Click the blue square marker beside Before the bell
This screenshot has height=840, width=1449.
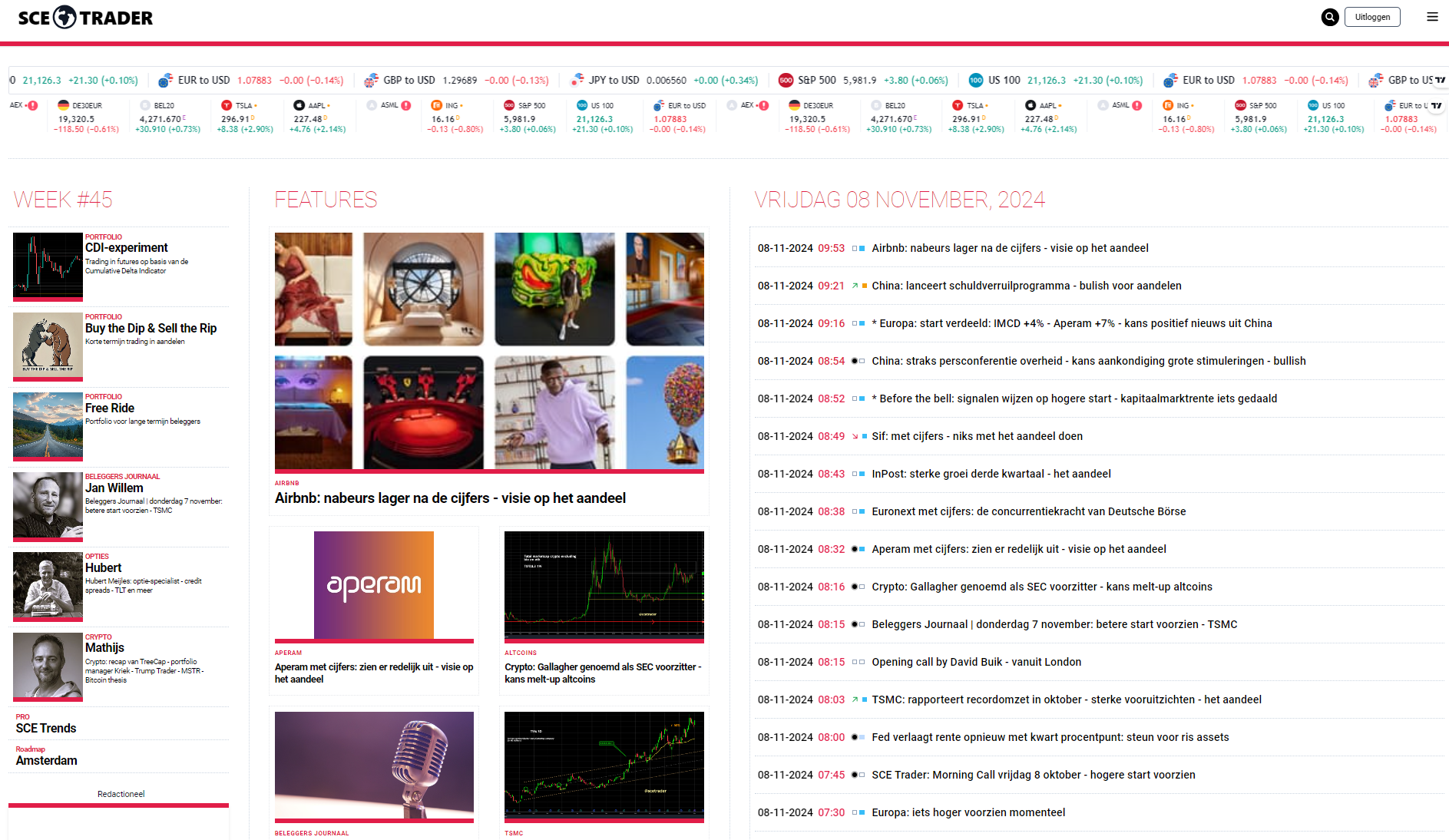click(x=862, y=399)
